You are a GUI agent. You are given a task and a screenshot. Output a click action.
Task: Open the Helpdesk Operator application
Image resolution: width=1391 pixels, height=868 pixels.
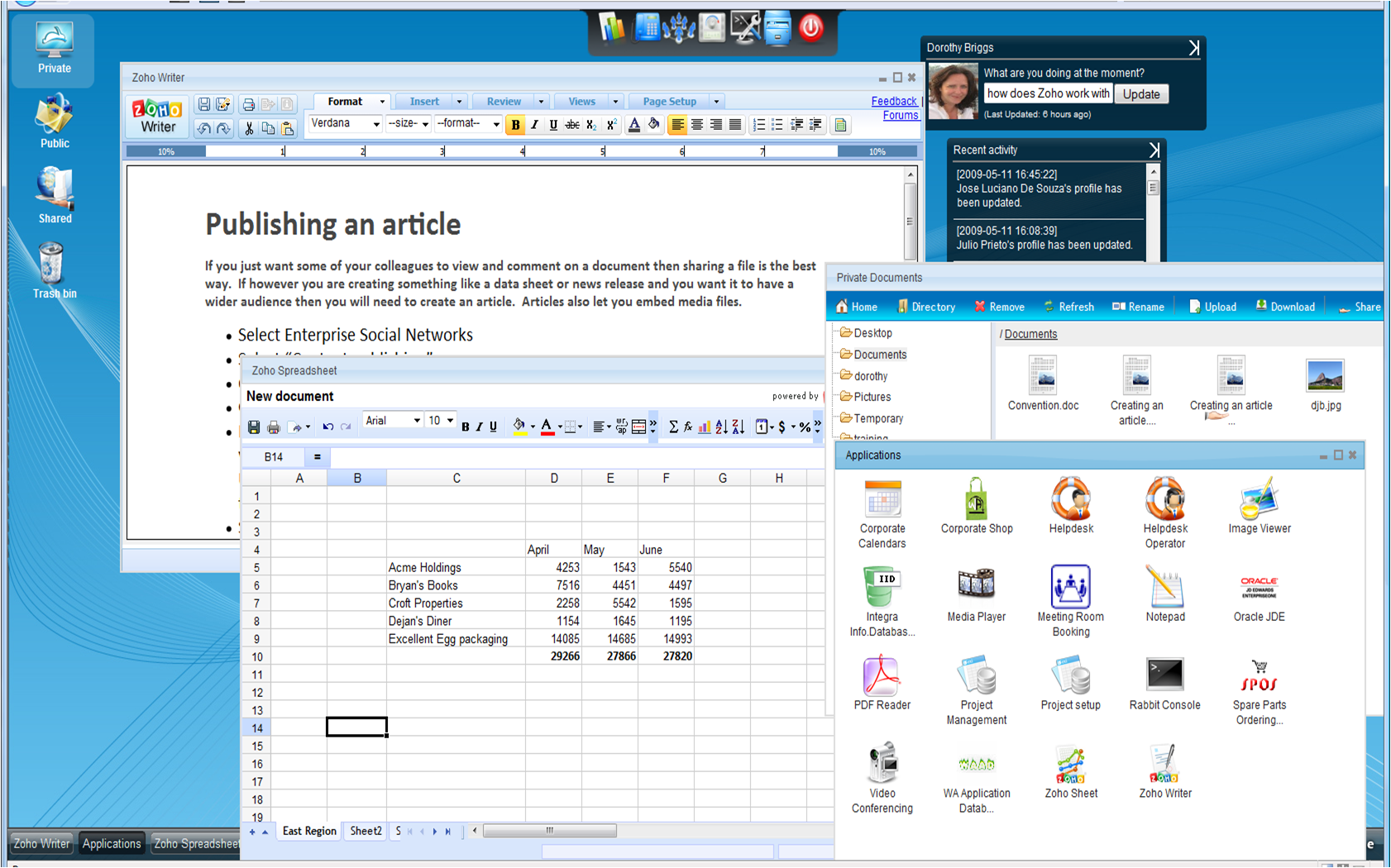click(x=1165, y=513)
